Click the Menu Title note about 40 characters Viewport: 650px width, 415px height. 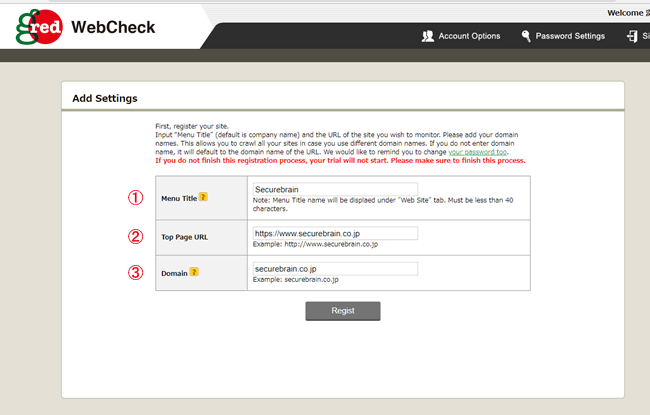tap(383, 204)
